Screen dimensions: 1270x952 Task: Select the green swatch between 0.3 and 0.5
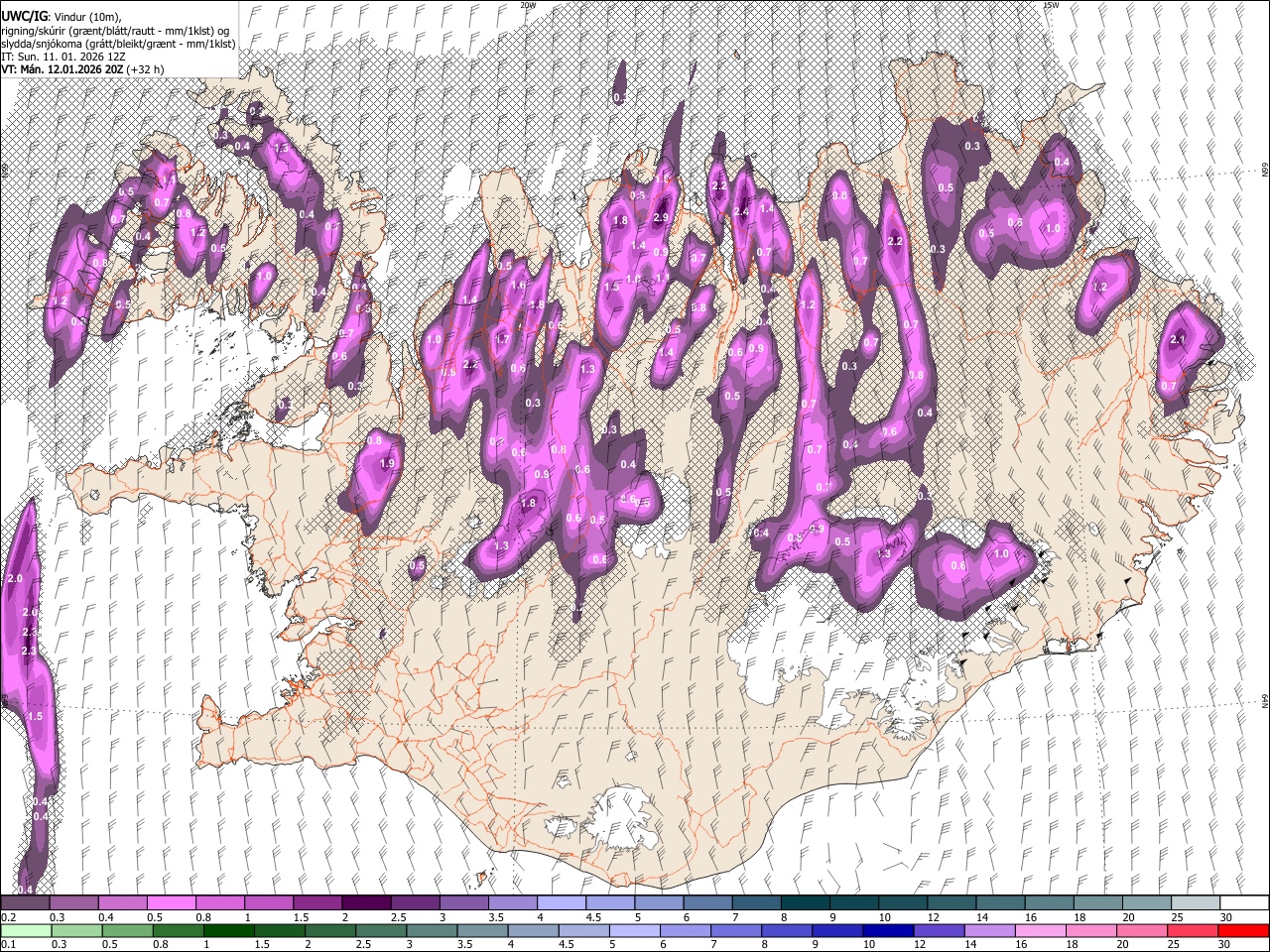(75, 930)
